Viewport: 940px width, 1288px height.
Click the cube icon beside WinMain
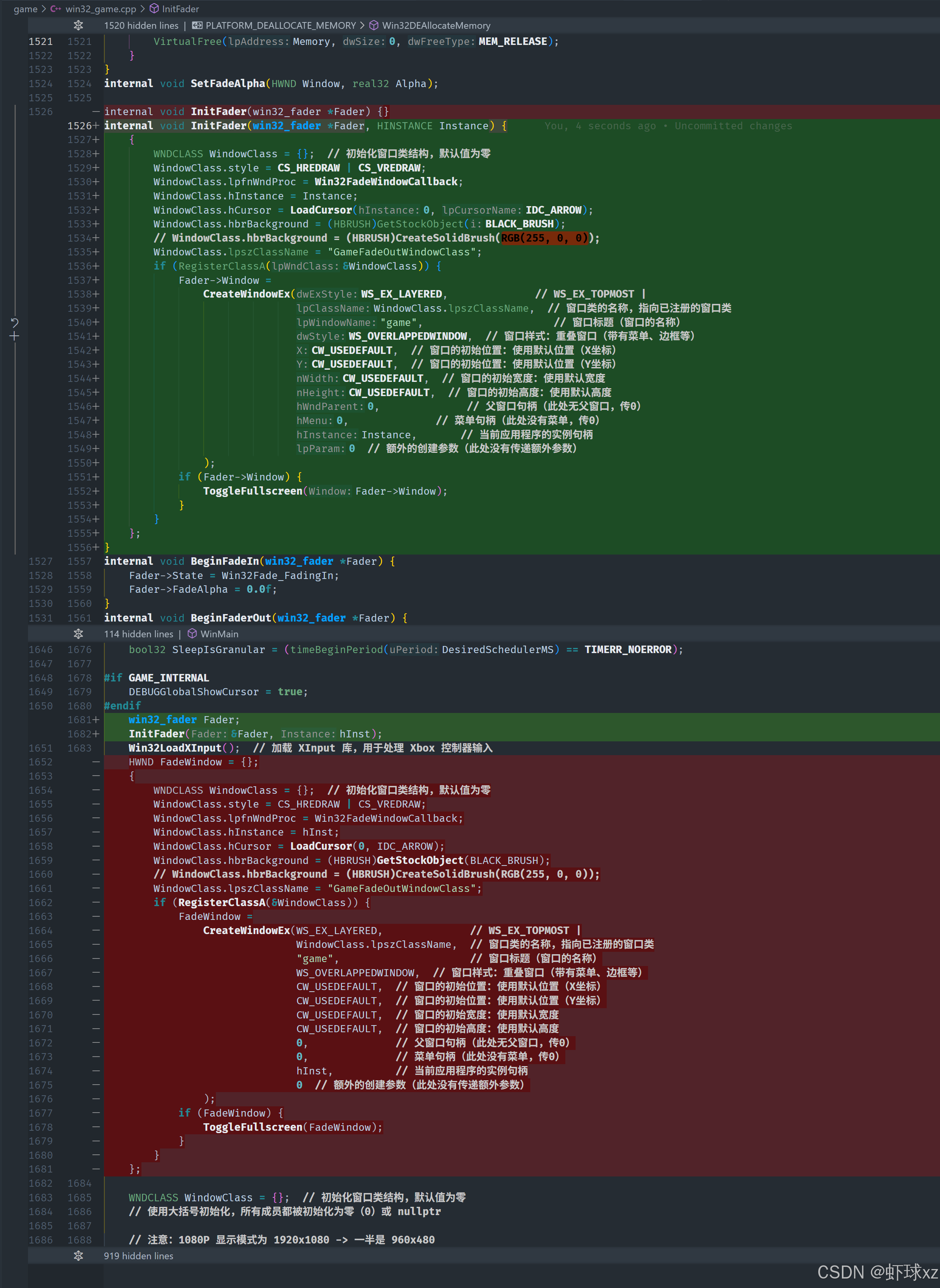(x=192, y=633)
